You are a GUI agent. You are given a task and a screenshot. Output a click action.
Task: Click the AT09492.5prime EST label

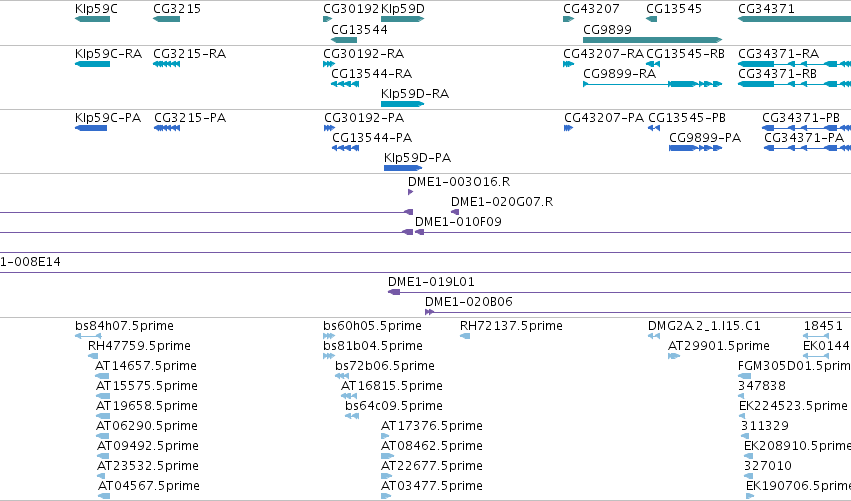pyautogui.click(x=148, y=446)
